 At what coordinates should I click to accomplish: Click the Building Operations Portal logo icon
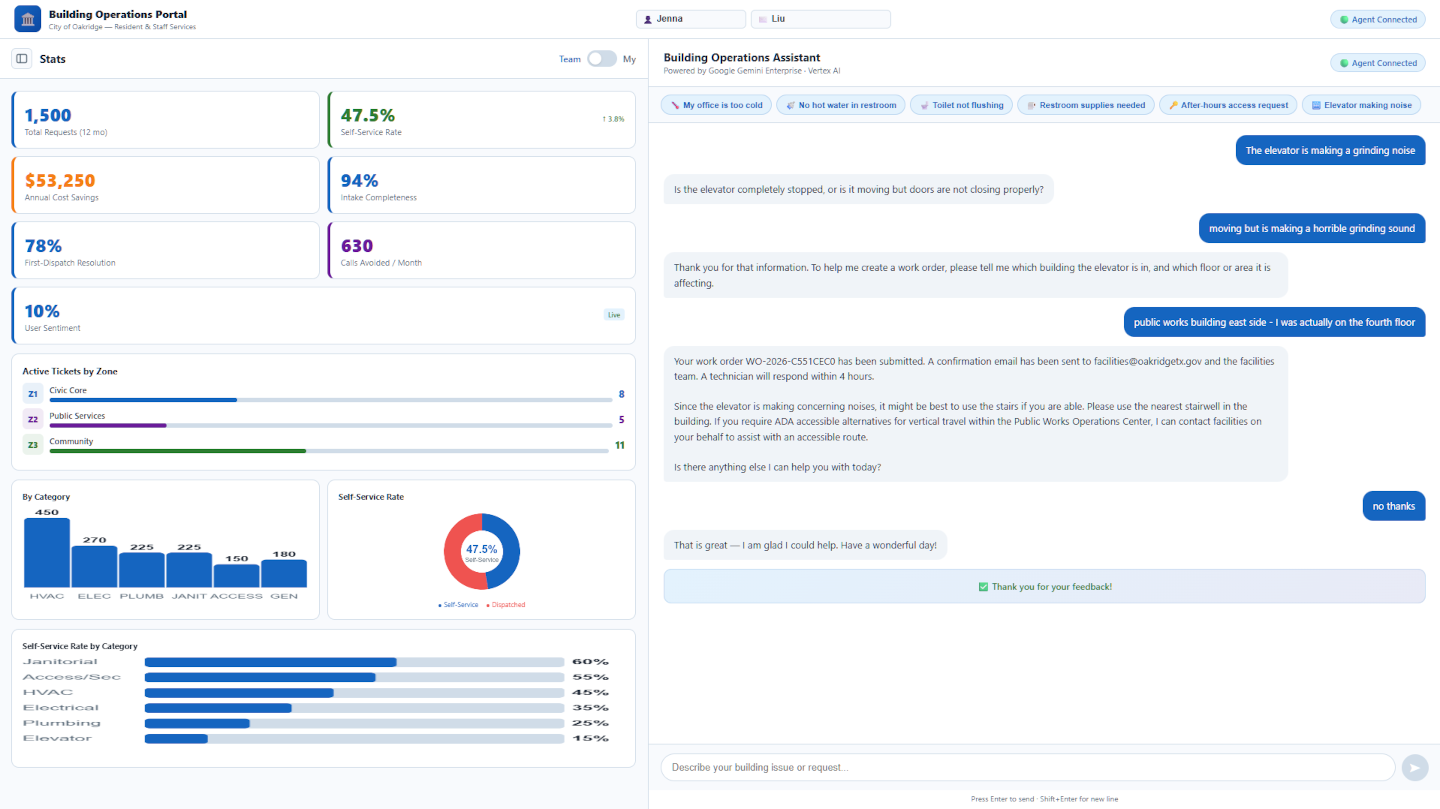coord(28,19)
